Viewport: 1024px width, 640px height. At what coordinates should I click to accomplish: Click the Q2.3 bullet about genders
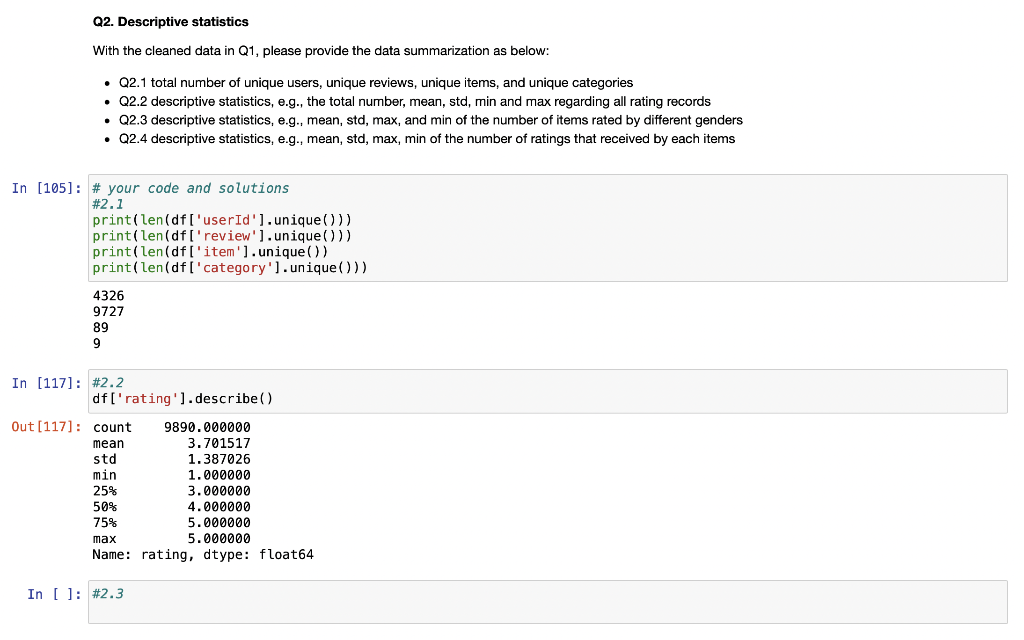pyautogui.click(x=430, y=120)
